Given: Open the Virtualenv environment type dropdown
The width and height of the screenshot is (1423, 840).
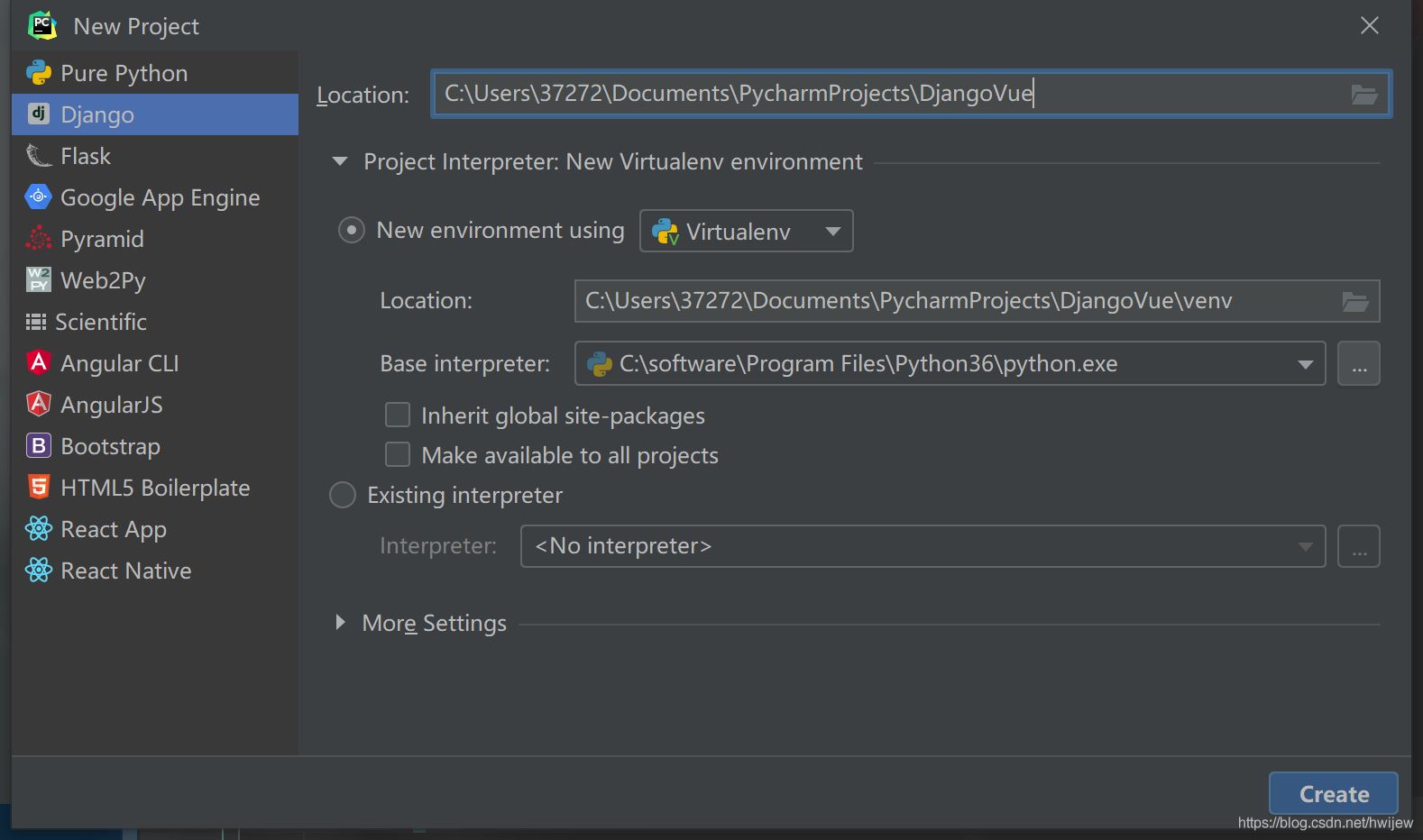Looking at the screenshot, I should (746, 232).
